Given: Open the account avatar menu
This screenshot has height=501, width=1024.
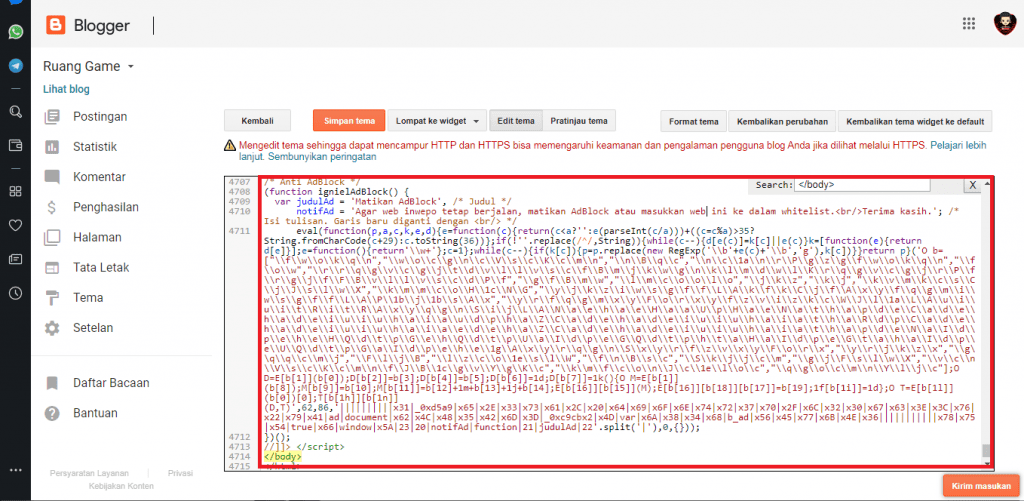Looking at the screenshot, I should (1004, 24).
